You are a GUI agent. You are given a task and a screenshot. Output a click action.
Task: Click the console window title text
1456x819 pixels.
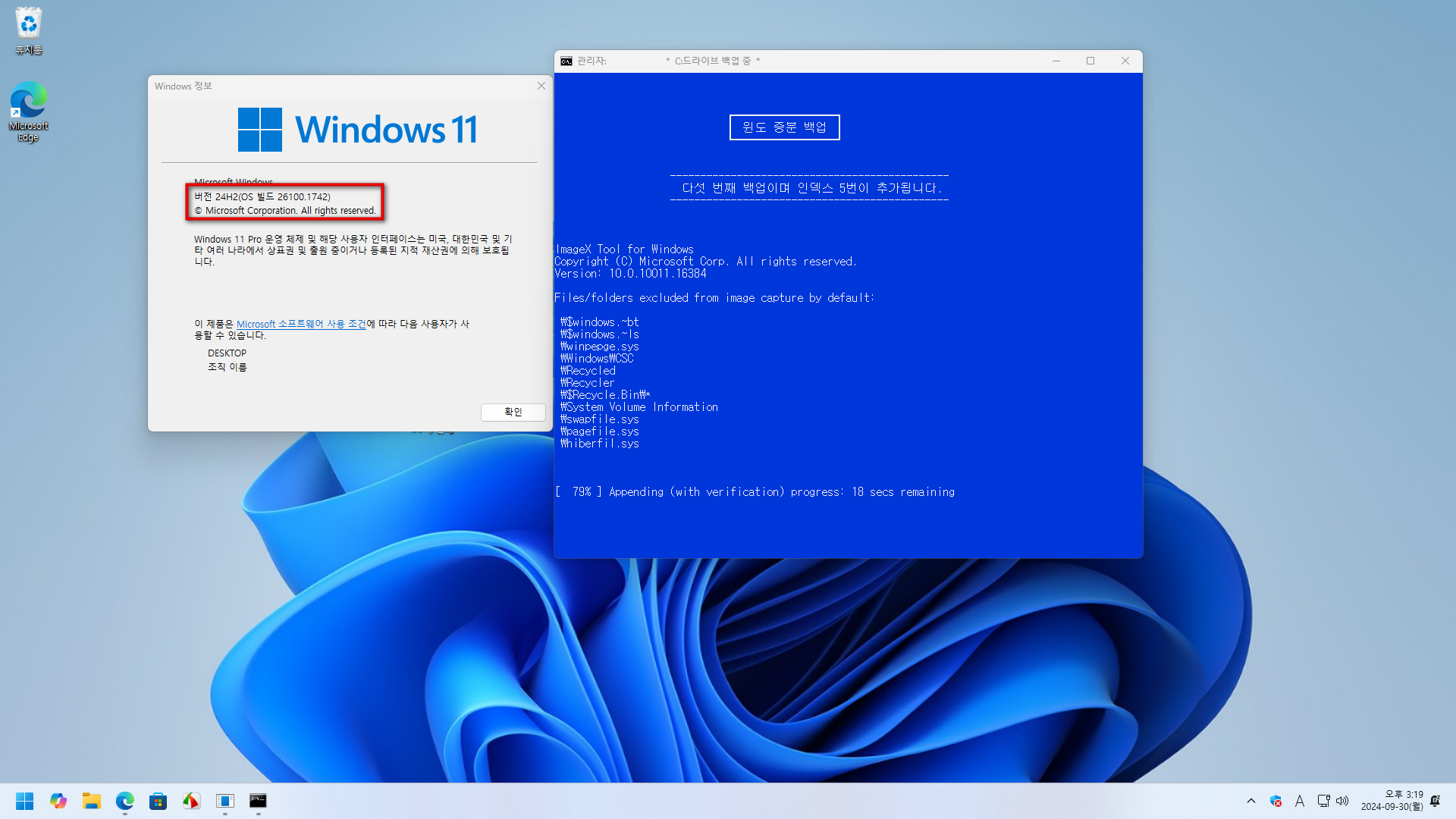coord(668,61)
